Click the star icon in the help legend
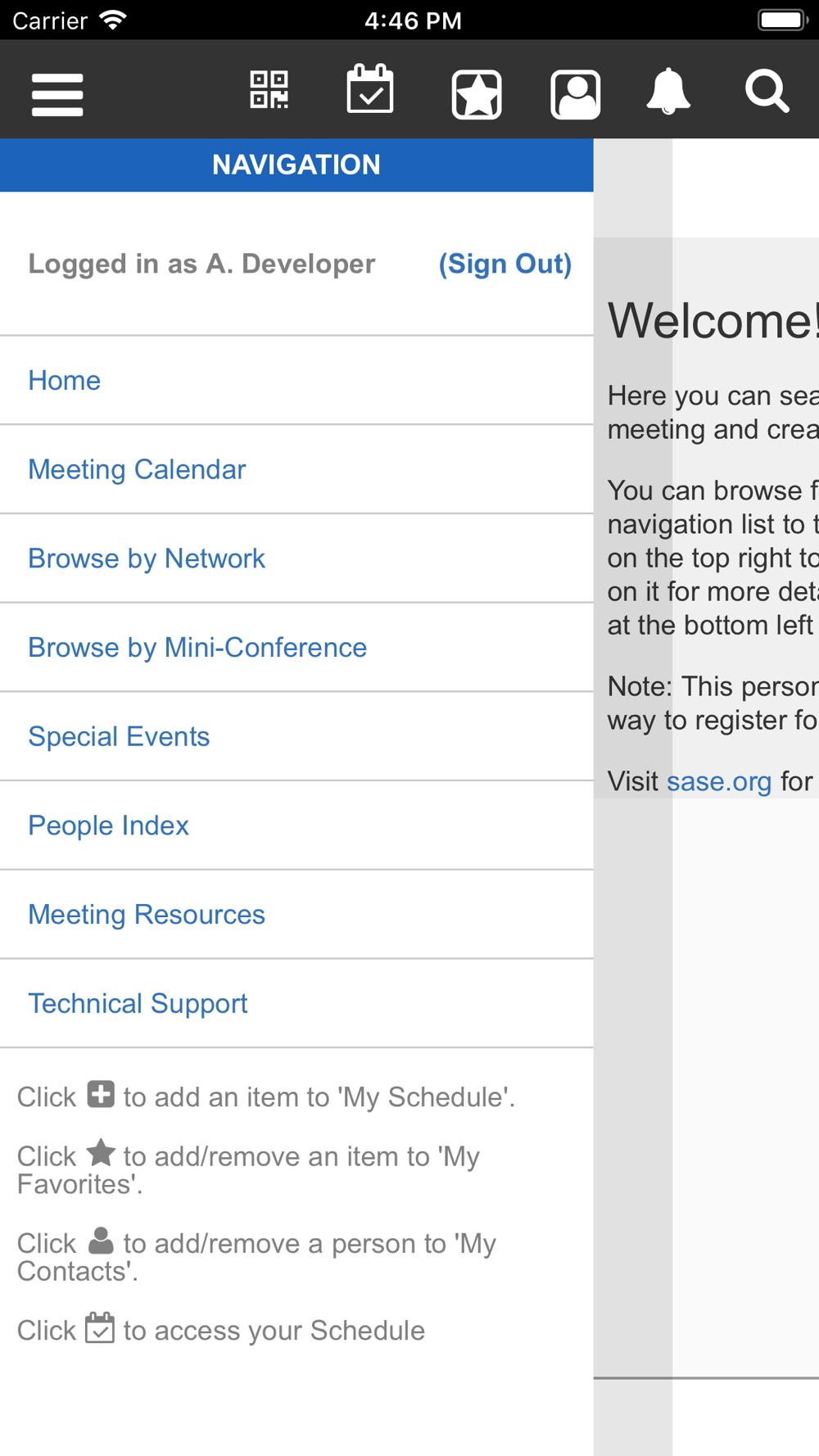 pyautogui.click(x=101, y=1152)
